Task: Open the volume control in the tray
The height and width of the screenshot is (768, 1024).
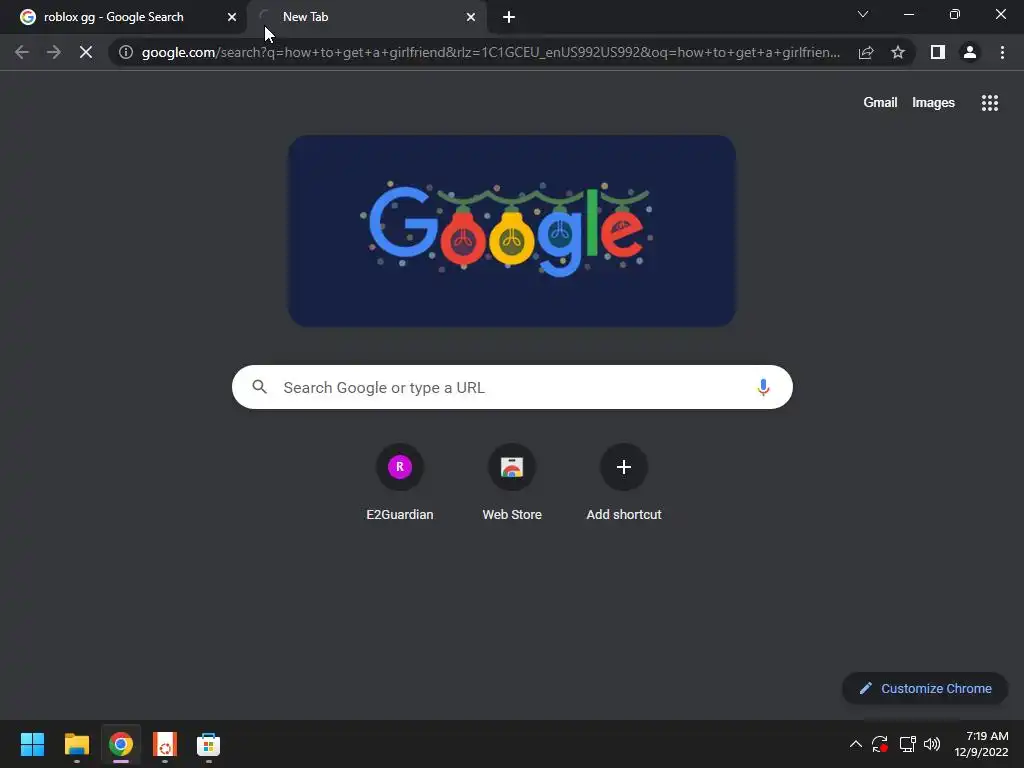Action: (932, 744)
